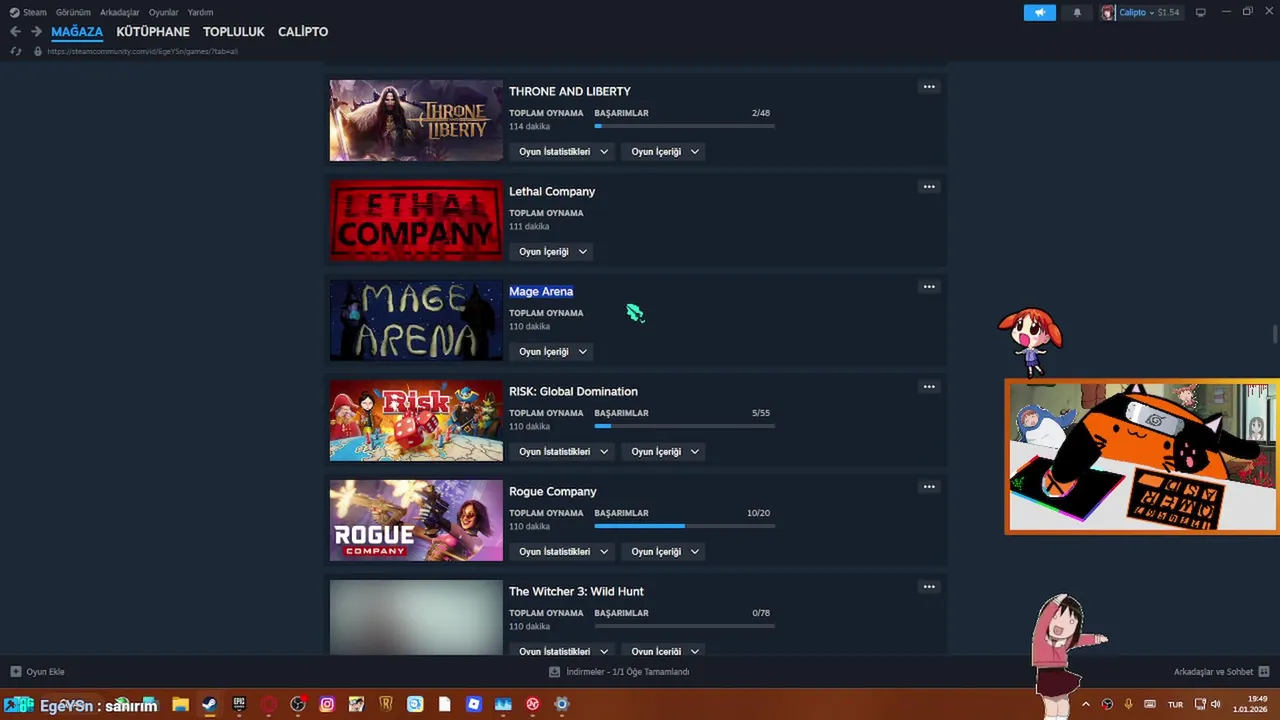
Task: Open the CALİPTO profile tab
Action: 303,32
